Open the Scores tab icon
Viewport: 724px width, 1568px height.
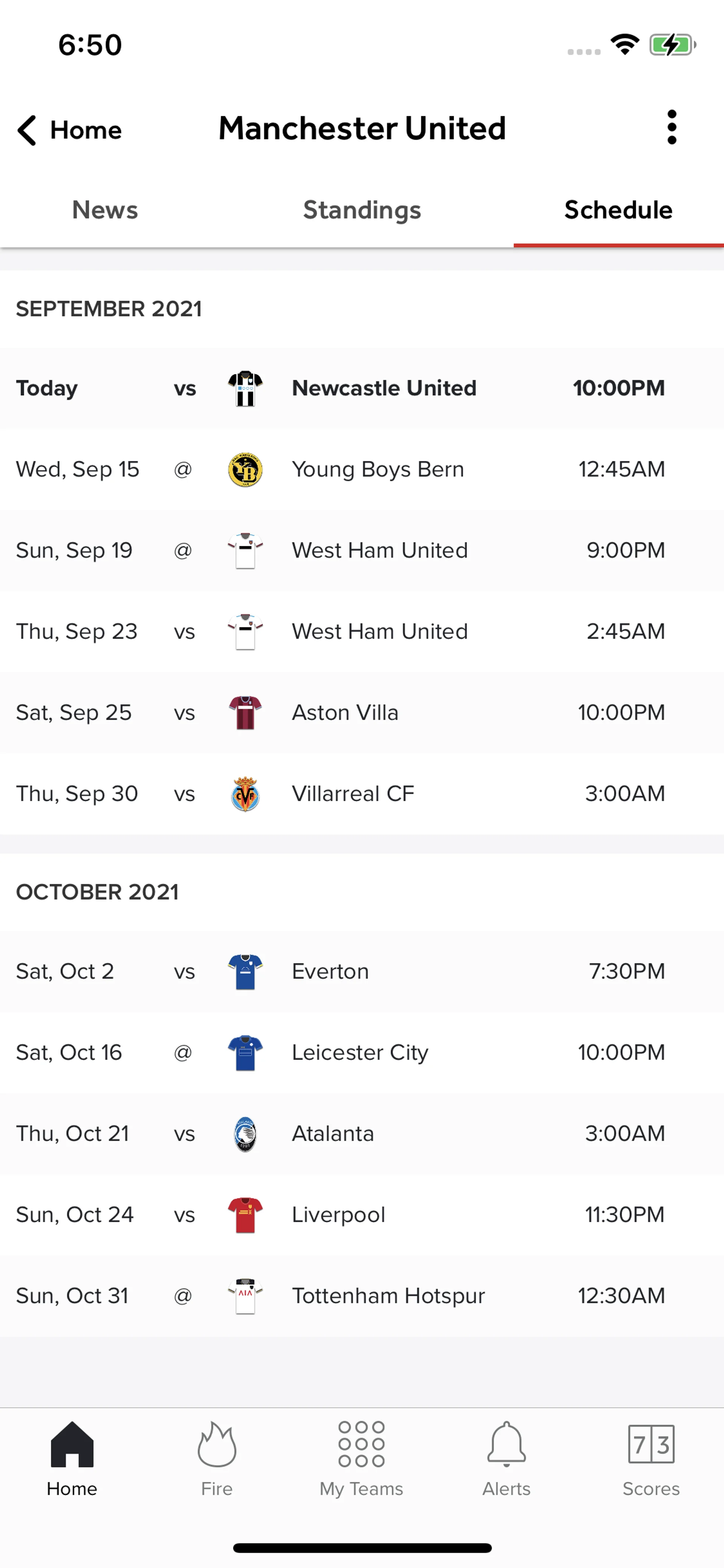pyautogui.click(x=650, y=1445)
